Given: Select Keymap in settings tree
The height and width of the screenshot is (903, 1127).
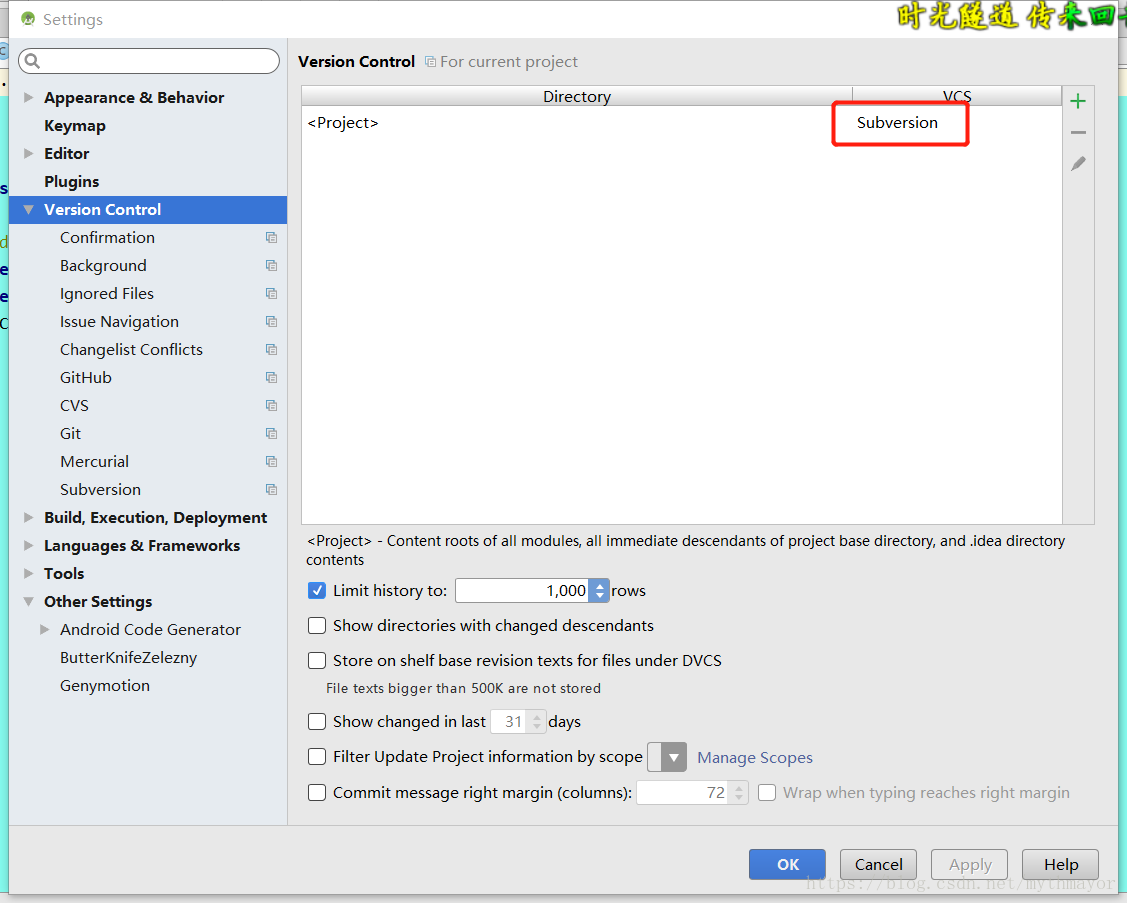Looking at the screenshot, I should pyautogui.click(x=75, y=126).
